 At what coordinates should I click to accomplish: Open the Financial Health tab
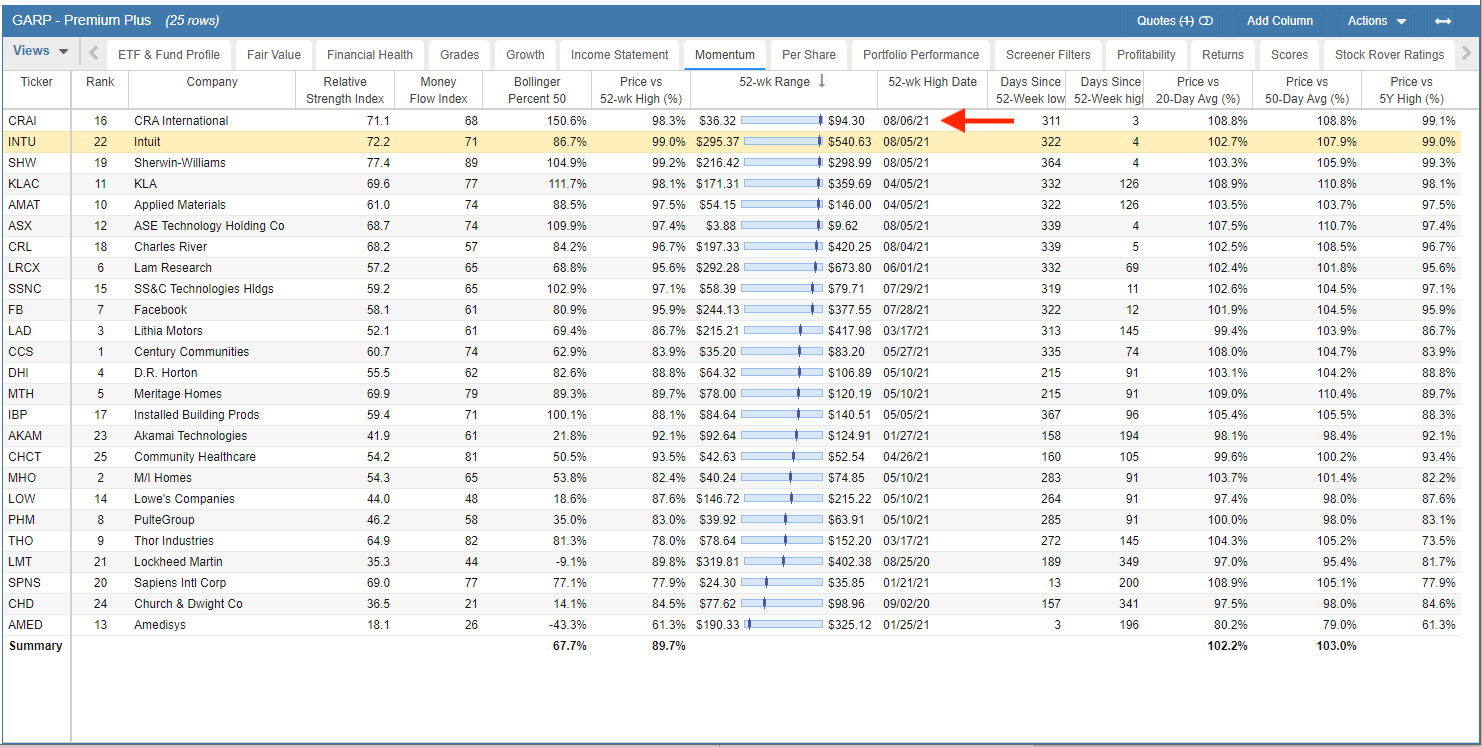click(370, 55)
